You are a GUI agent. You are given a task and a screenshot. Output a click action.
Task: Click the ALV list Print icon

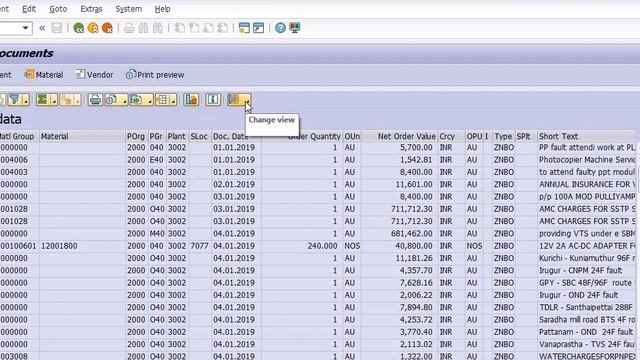[95, 100]
